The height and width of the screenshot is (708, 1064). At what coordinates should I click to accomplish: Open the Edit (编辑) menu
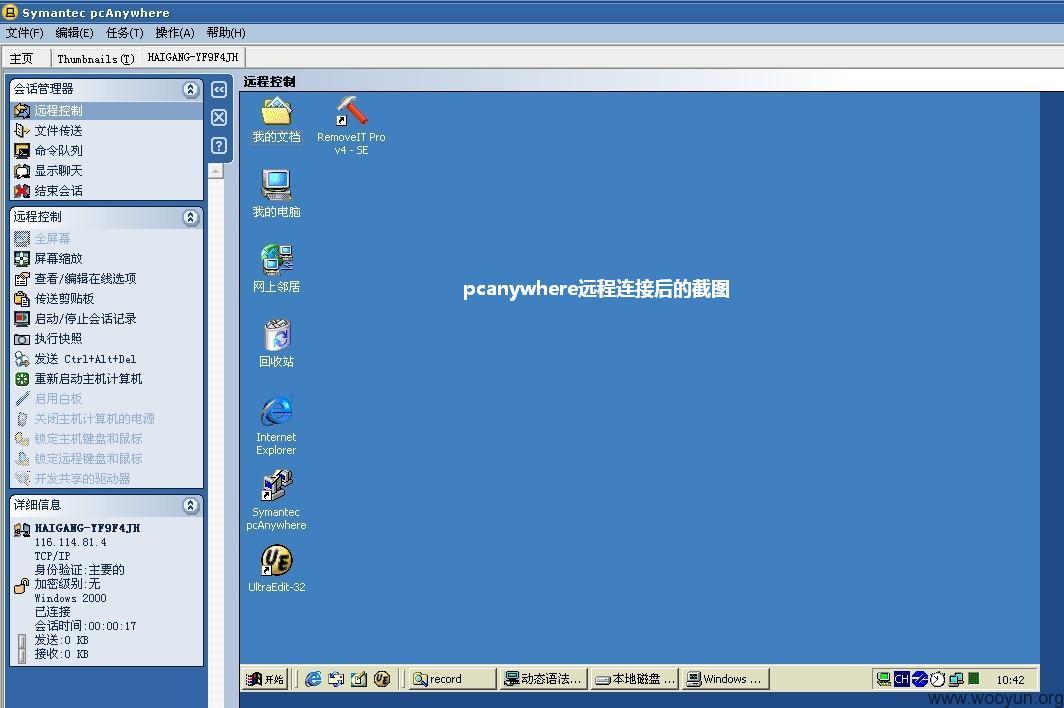click(74, 33)
